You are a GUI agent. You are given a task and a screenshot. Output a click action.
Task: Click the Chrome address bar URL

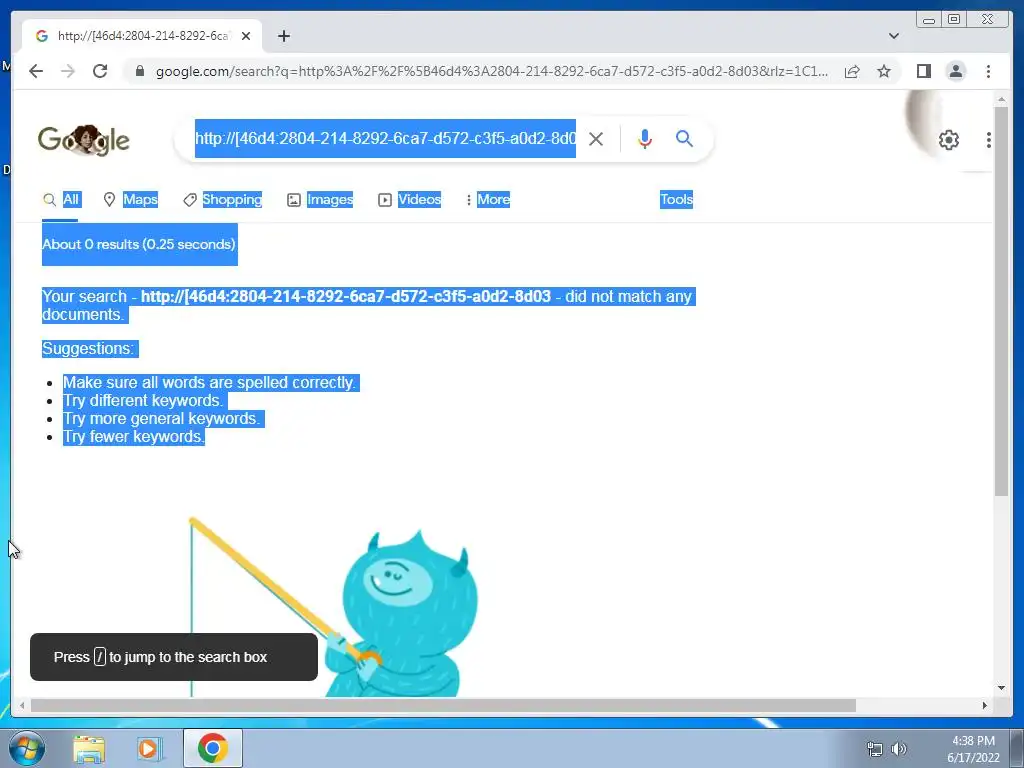[492, 71]
